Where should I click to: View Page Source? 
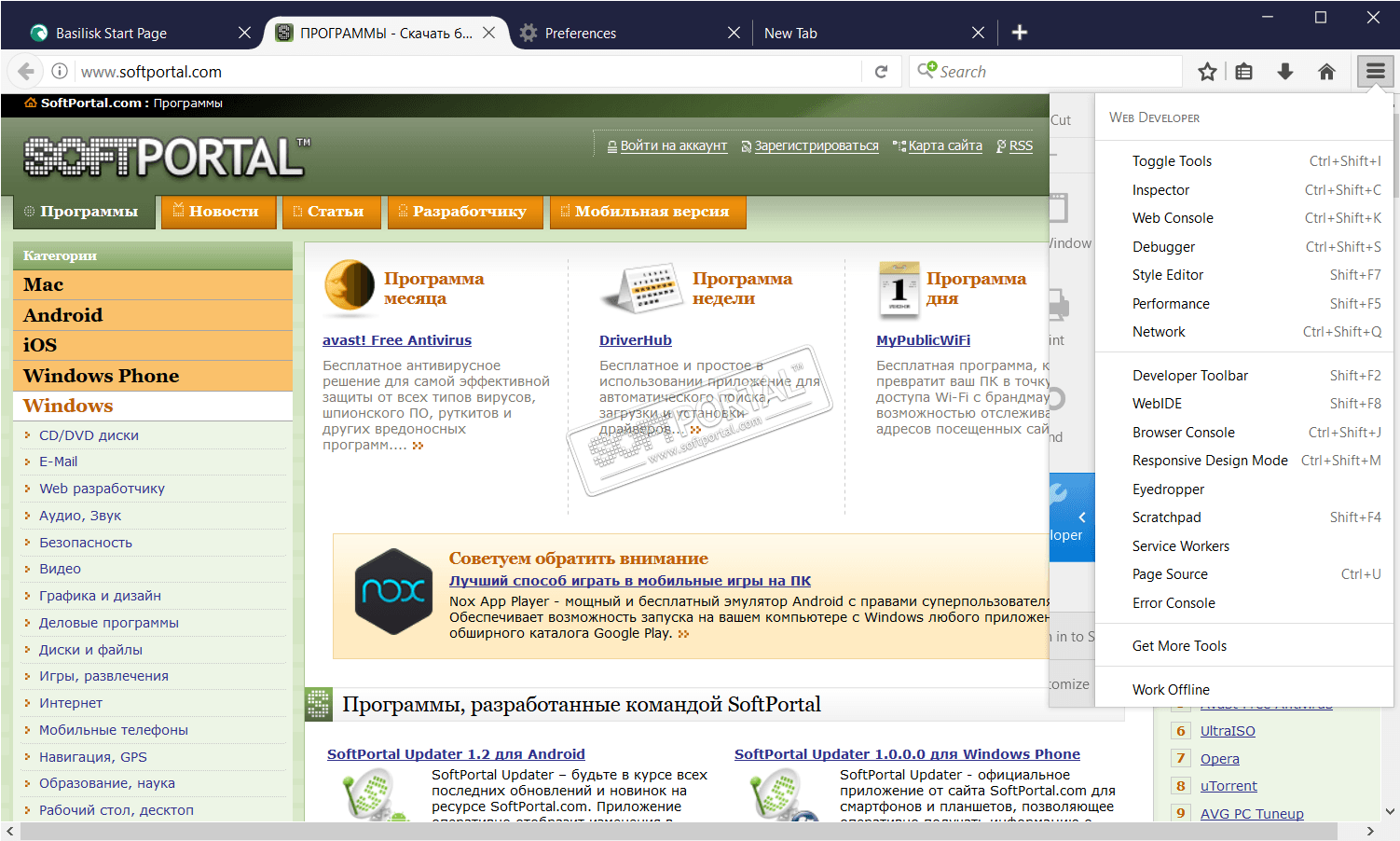1244,574
